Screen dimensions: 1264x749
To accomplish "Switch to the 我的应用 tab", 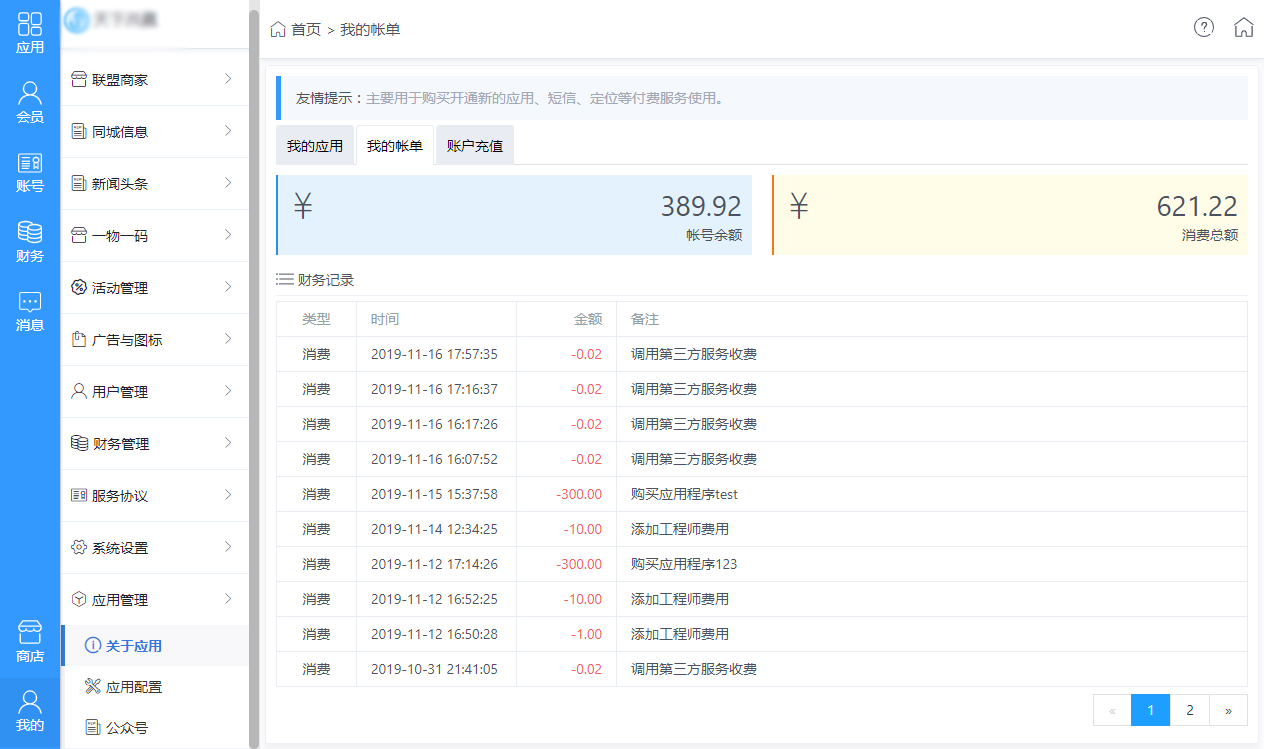I will click(315, 146).
